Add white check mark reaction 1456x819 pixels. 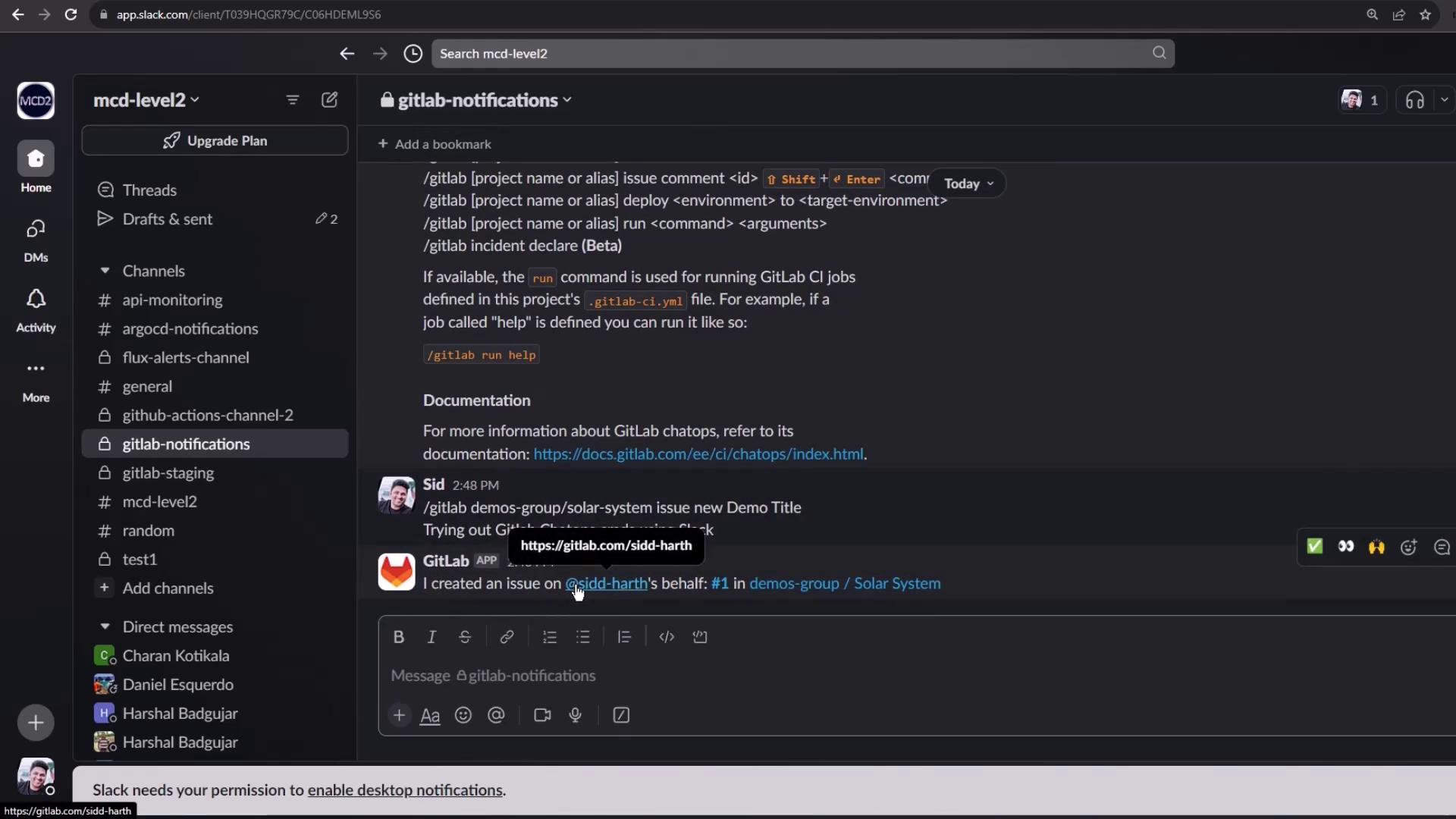pos(1315,547)
